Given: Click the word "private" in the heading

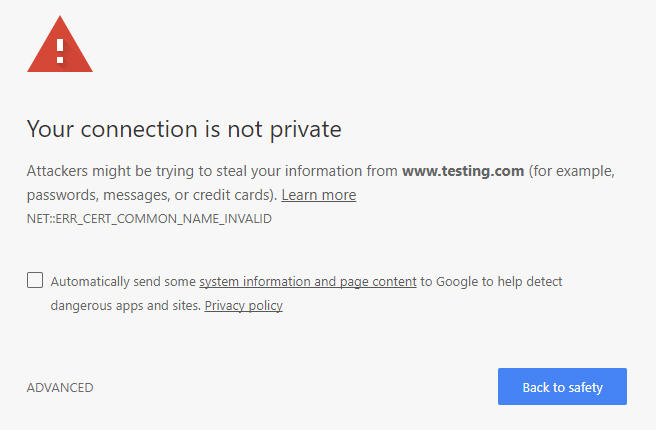Looking at the screenshot, I should [305, 131].
